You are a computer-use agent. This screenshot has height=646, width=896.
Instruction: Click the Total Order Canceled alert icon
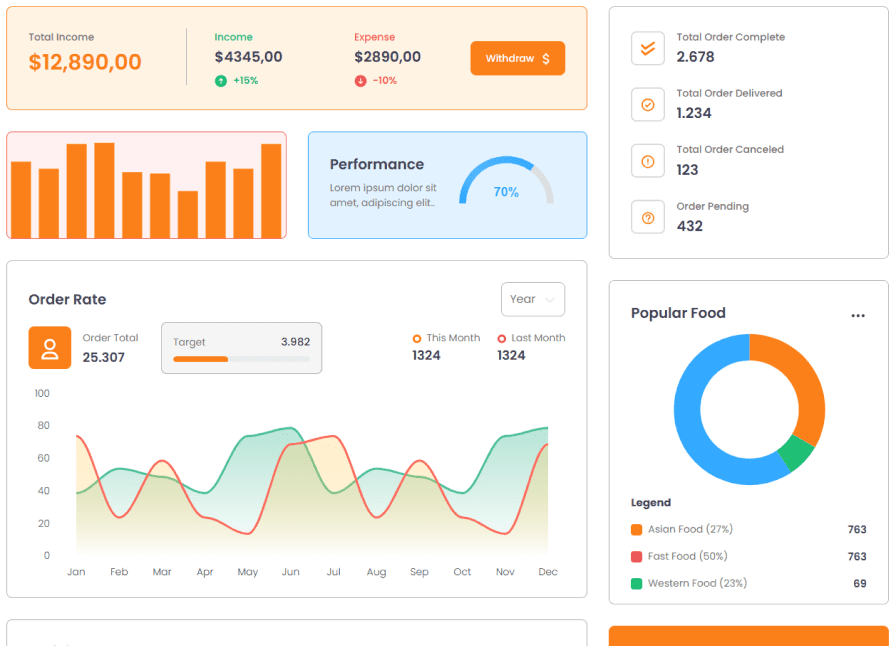pyautogui.click(x=648, y=161)
